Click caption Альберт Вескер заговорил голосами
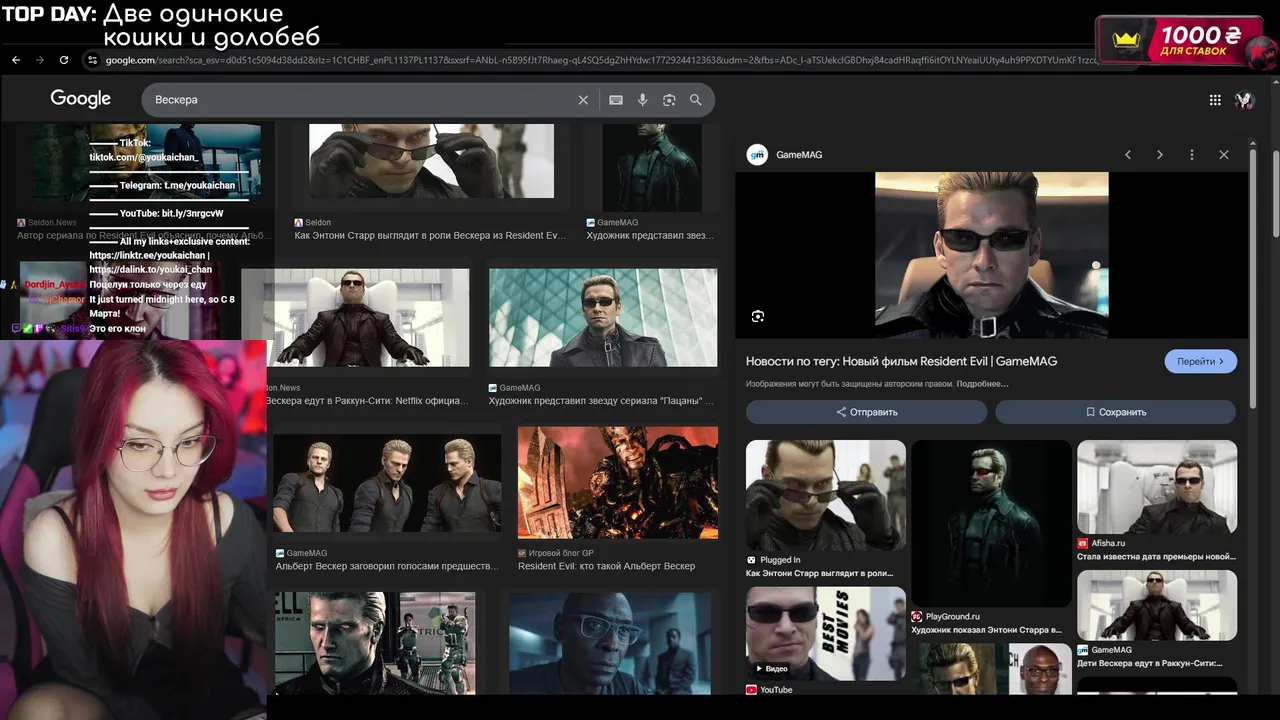Image resolution: width=1280 pixels, height=720 pixels. tap(387, 566)
